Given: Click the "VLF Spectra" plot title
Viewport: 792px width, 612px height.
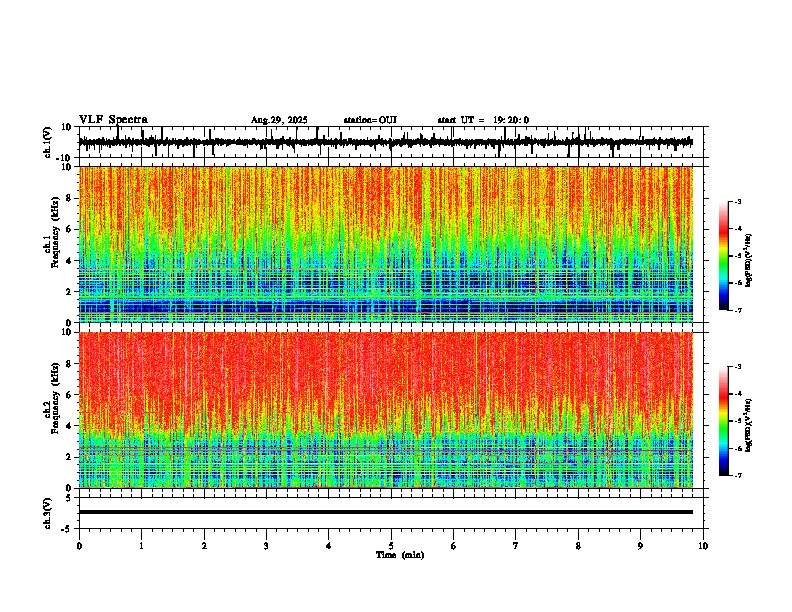Looking at the screenshot, I should [113, 120].
